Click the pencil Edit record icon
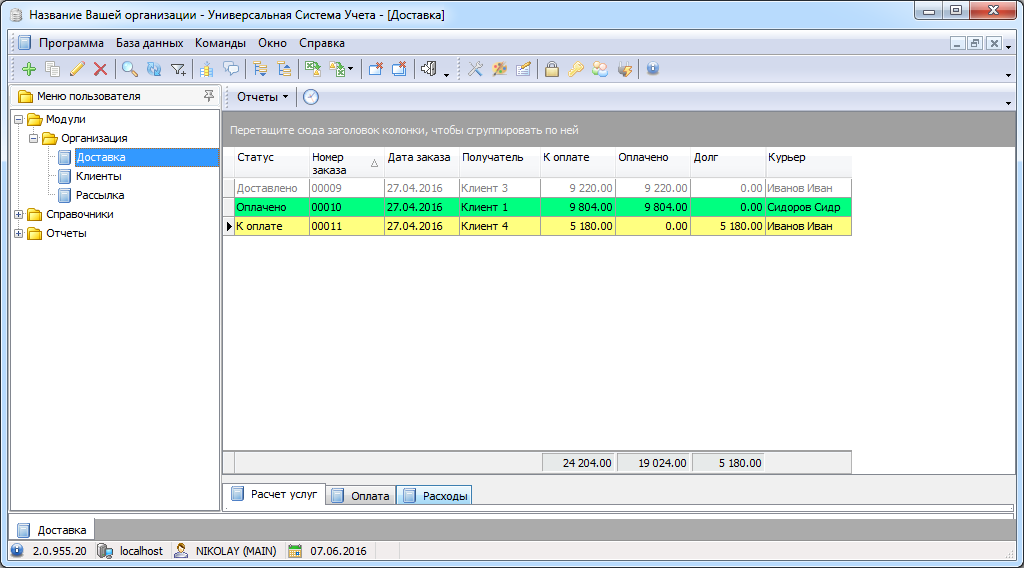 [77, 69]
